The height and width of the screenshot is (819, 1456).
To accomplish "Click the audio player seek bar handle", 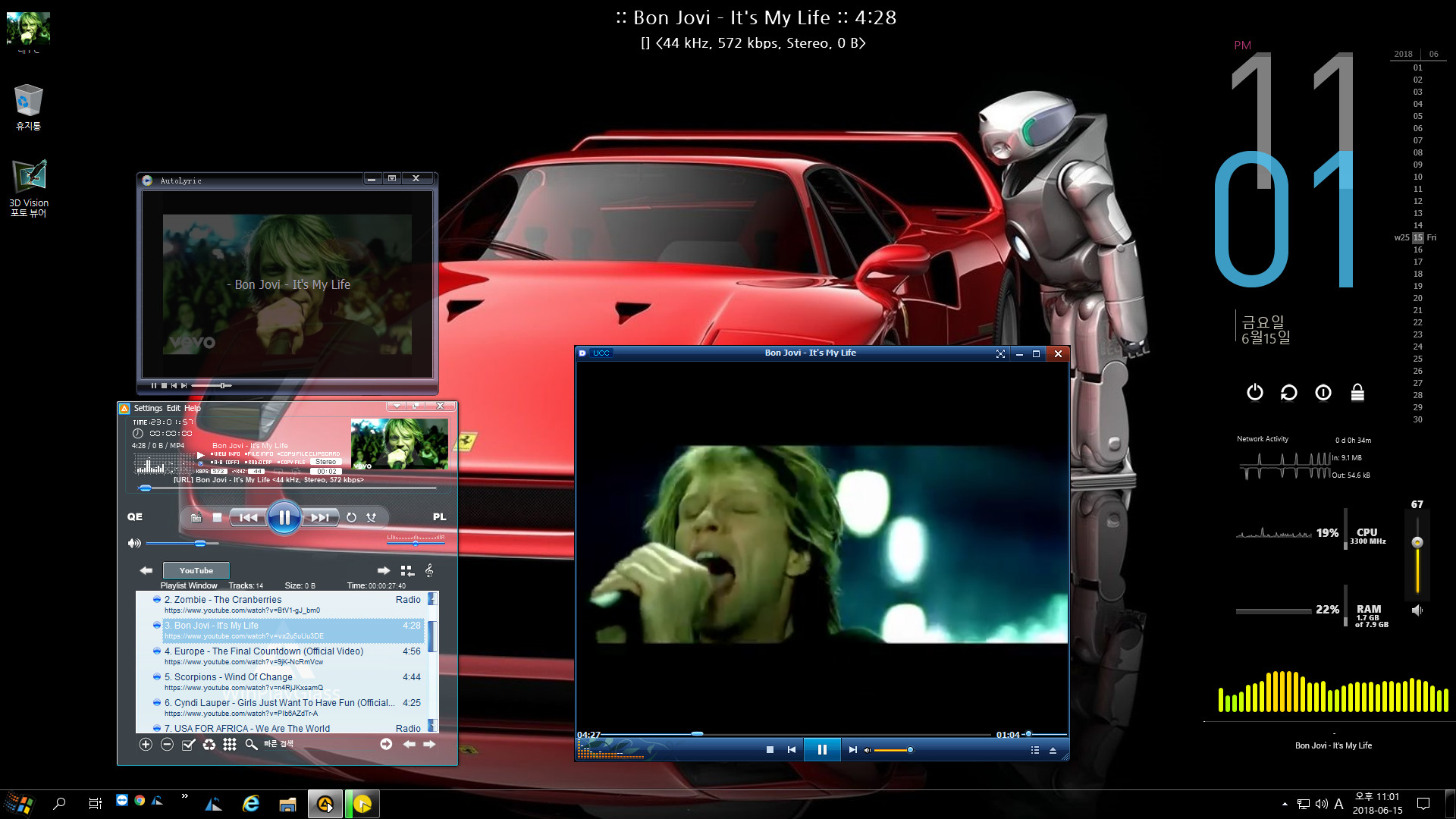I will click(x=146, y=488).
